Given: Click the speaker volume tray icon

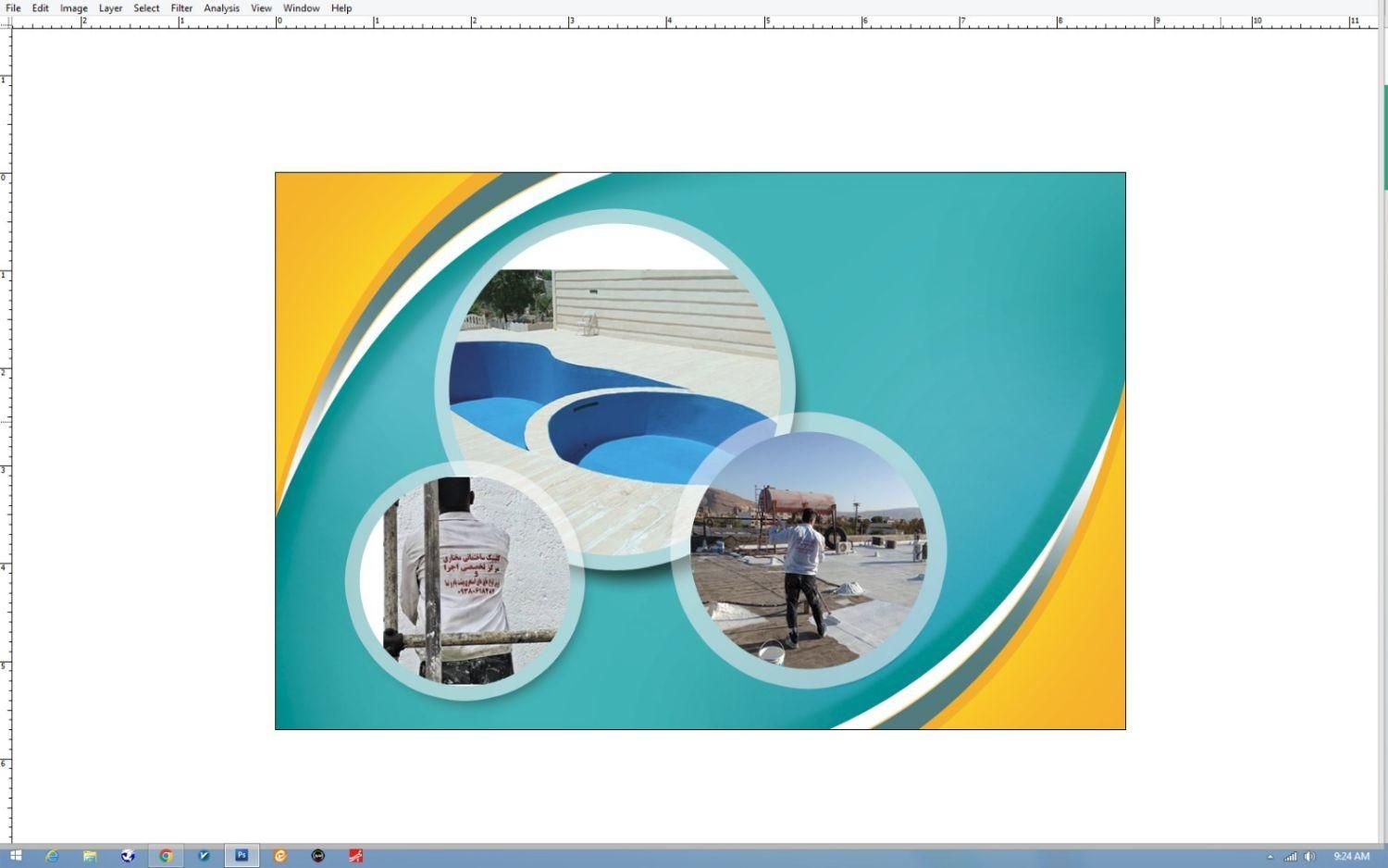Looking at the screenshot, I should tap(1309, 857).
